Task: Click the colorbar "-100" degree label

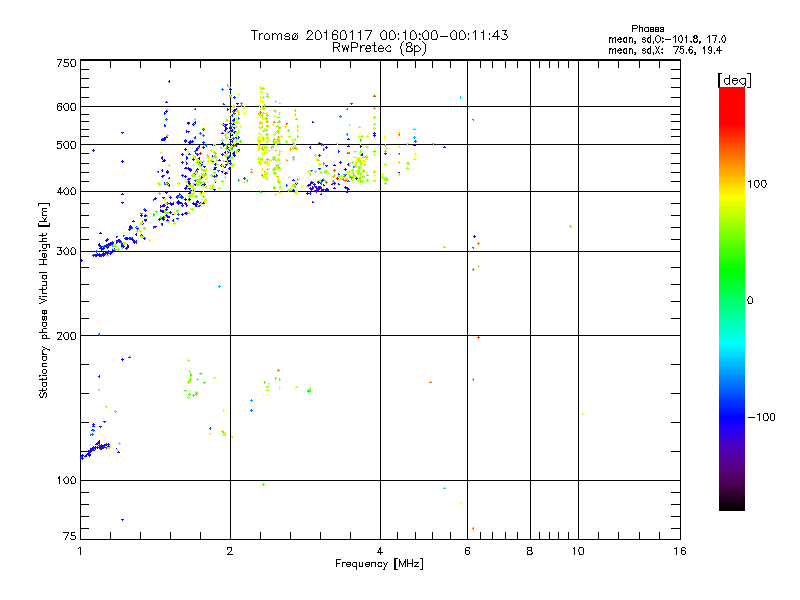Action: tap(761, 417)
